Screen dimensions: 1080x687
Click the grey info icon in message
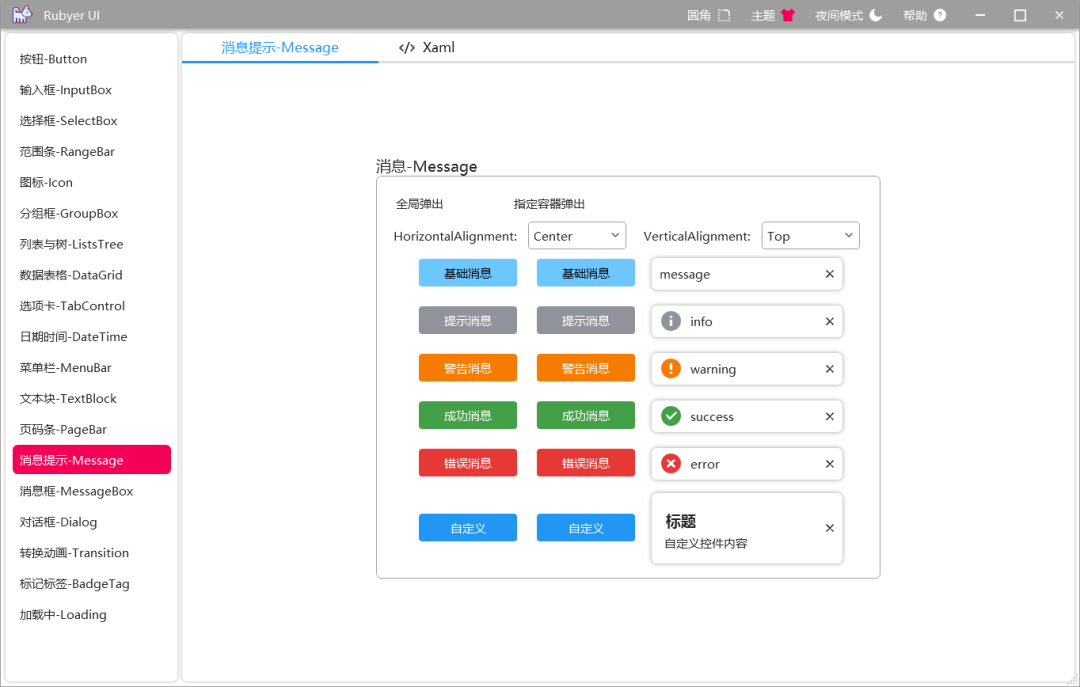click(671, 321)
